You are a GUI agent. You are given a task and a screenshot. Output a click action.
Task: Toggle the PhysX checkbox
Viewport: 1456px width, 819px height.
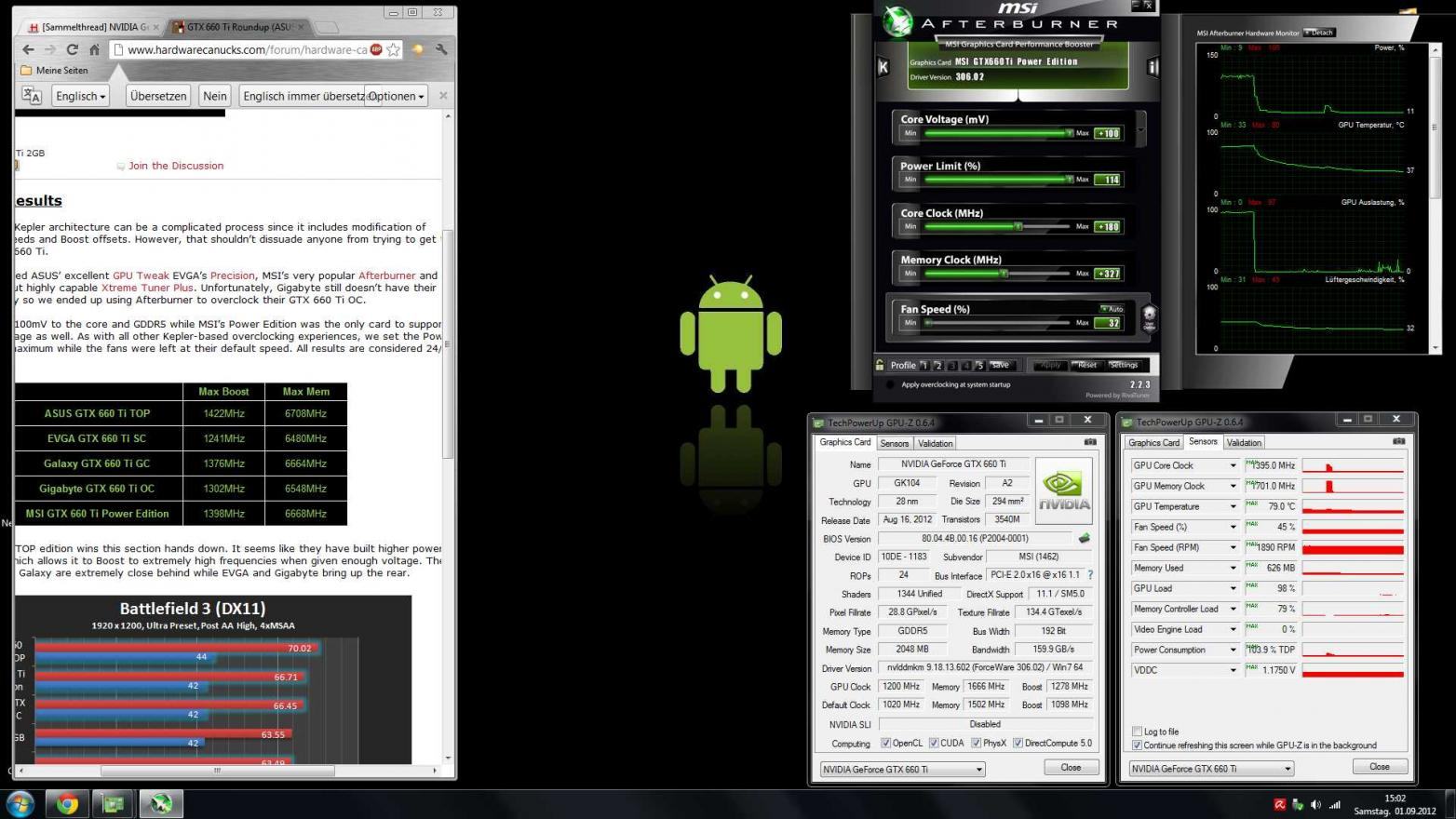click(976, 744)
